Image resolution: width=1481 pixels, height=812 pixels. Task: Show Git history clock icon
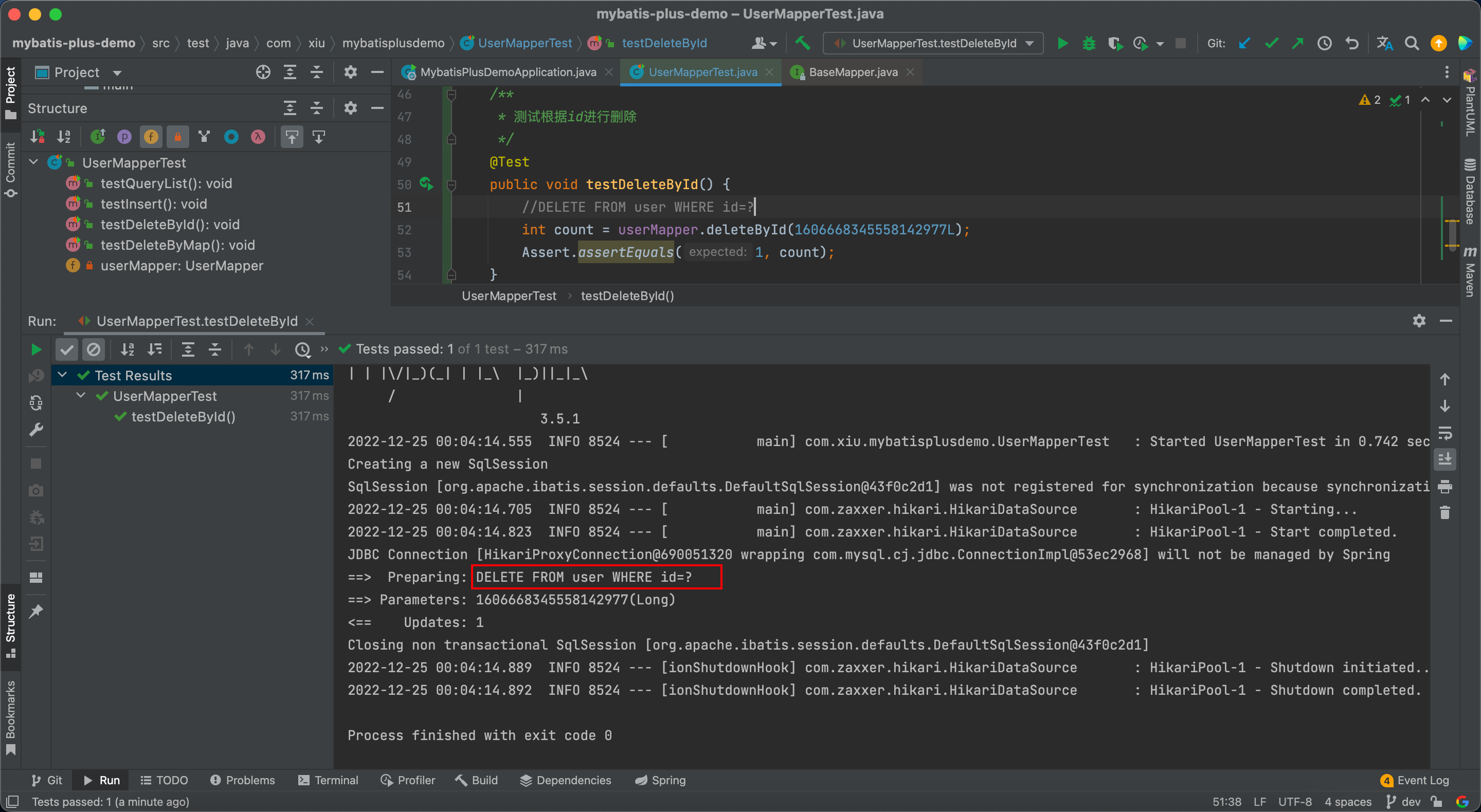[x=1325, y=43]
